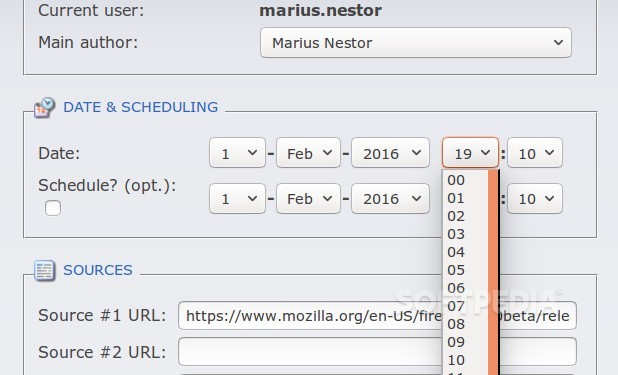Choose hour 08 from the dropdown list
Screen dimensions: 618x375
(x=465, y=324)
